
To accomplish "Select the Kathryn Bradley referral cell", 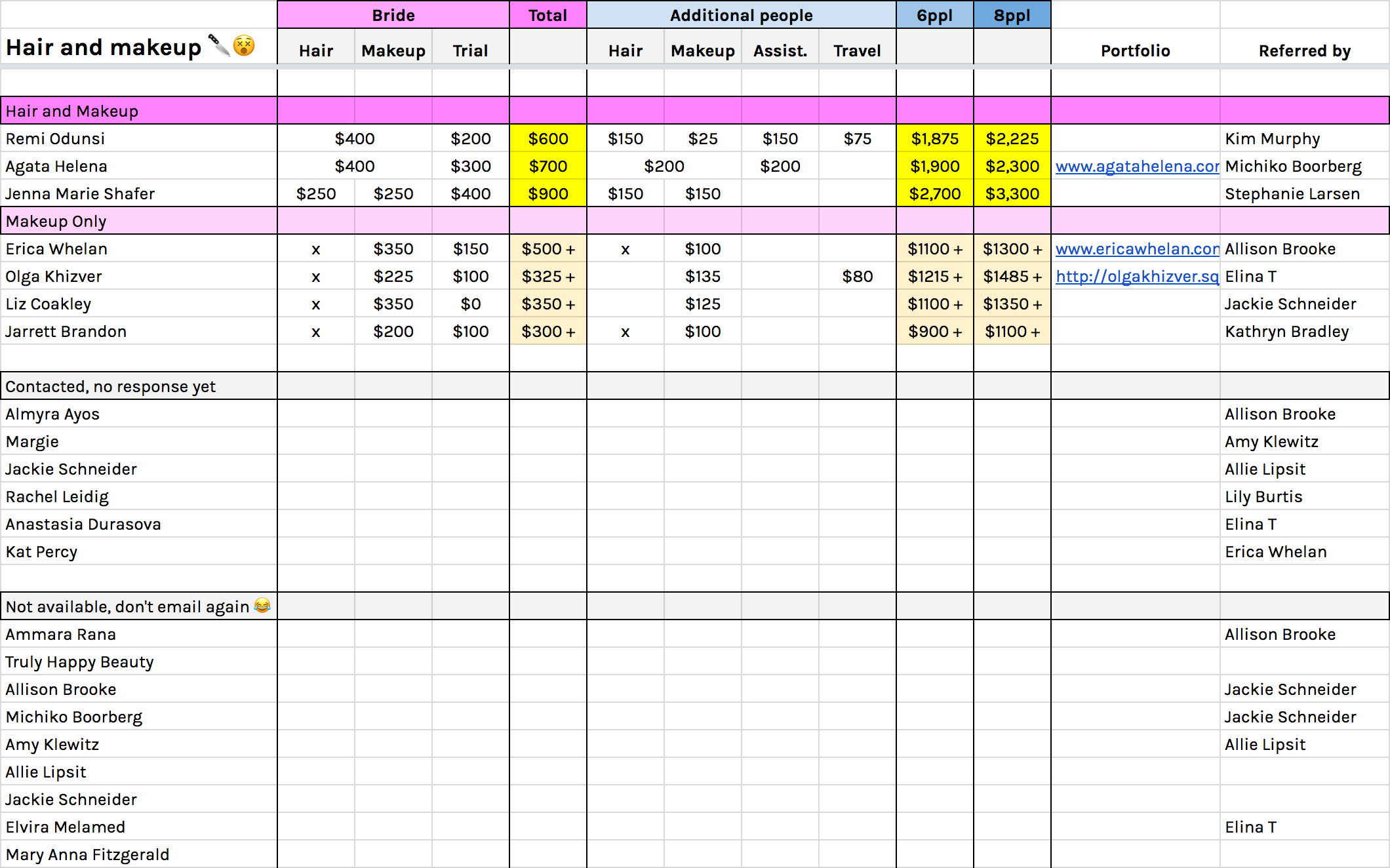I will pos(1305,332).
